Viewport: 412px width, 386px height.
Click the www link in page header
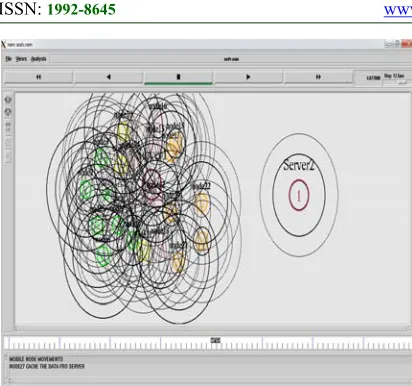point(398,10)
